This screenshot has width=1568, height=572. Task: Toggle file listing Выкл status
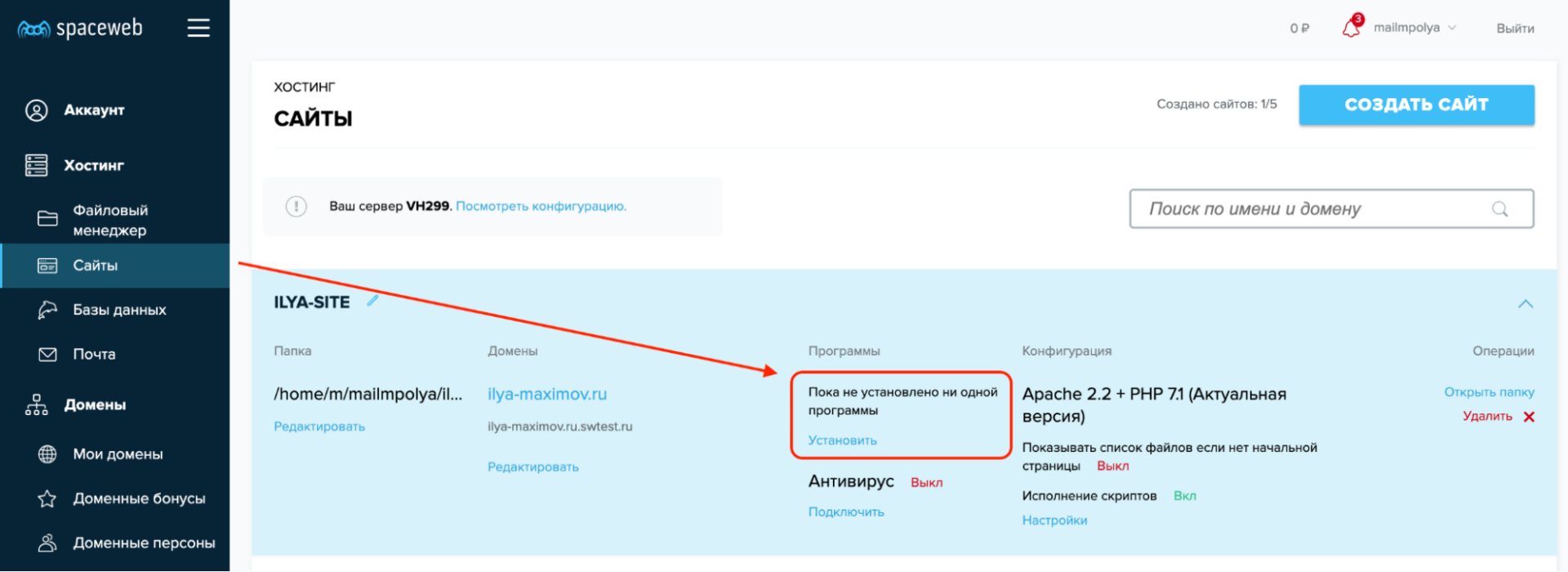1112,466
